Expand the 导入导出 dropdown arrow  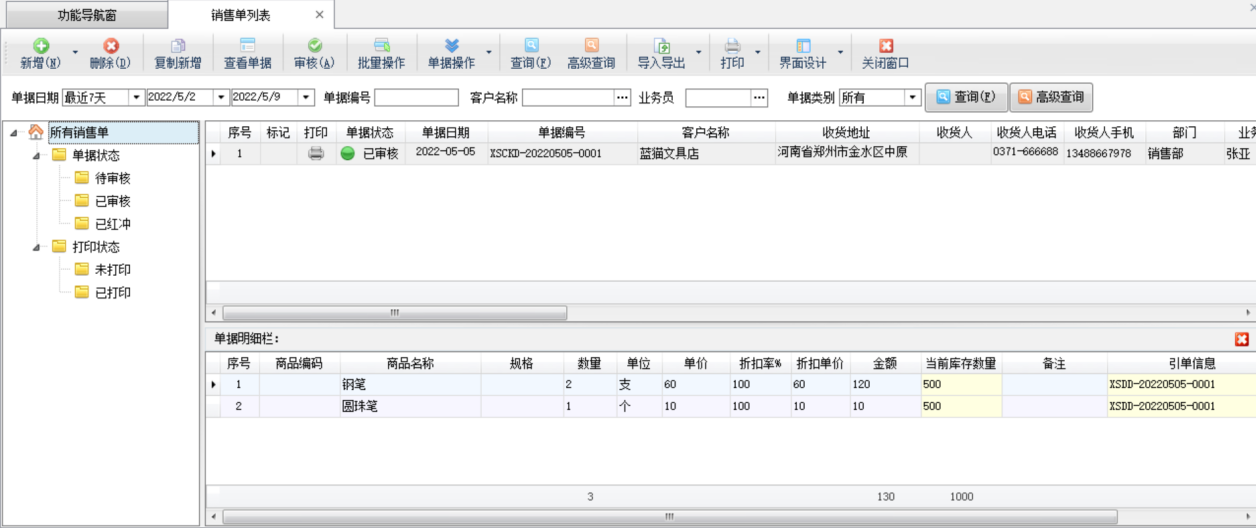698,53
